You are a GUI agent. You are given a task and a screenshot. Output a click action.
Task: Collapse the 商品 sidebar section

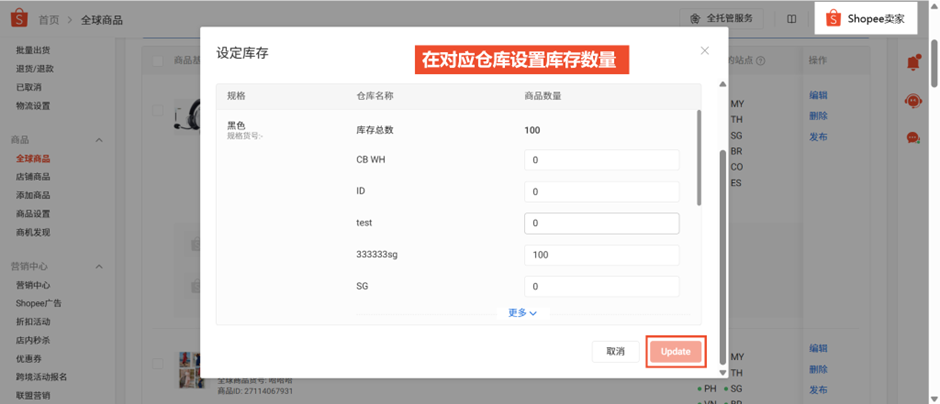point(100,140)
